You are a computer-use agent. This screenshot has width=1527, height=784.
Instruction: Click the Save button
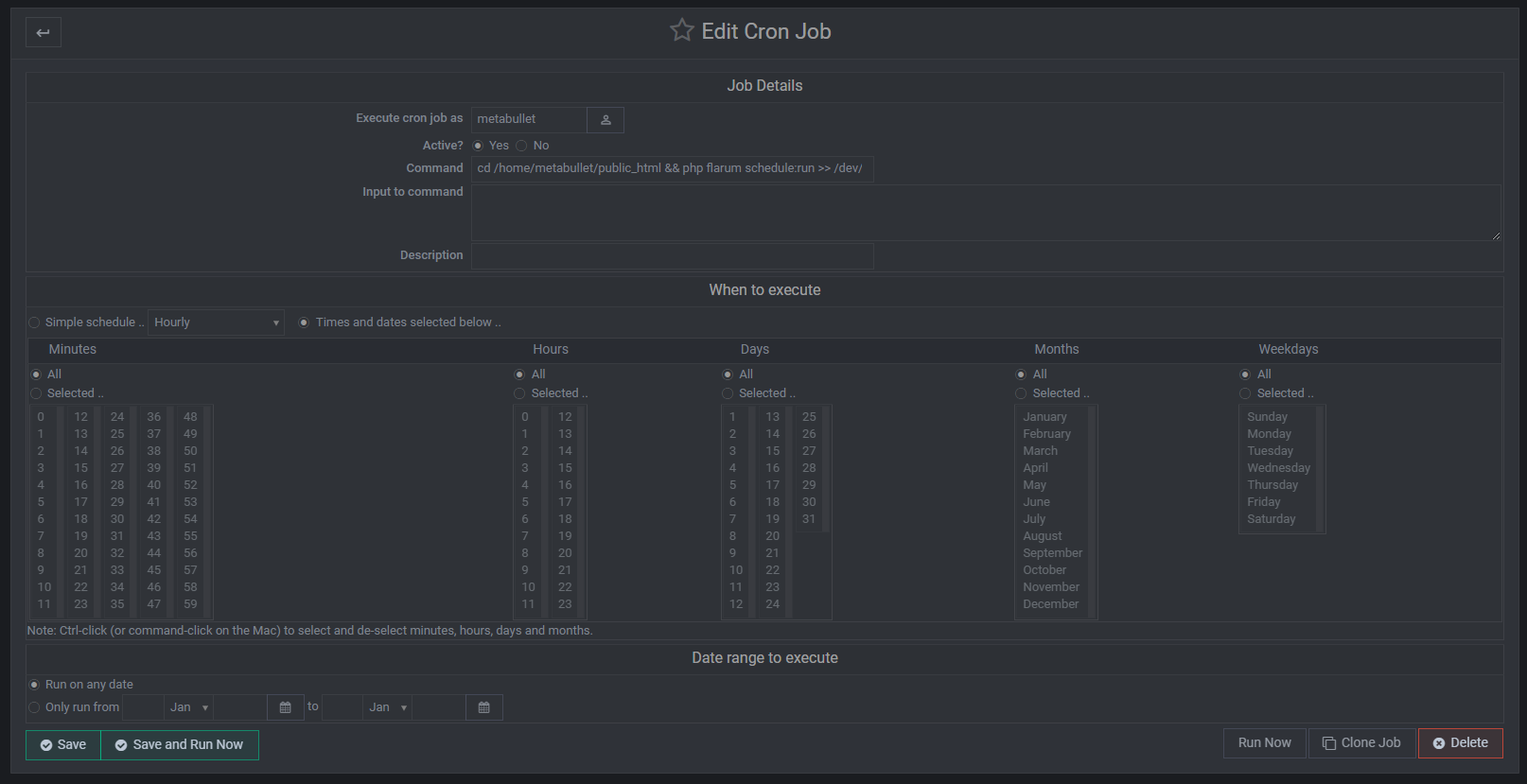coord(62,745)
